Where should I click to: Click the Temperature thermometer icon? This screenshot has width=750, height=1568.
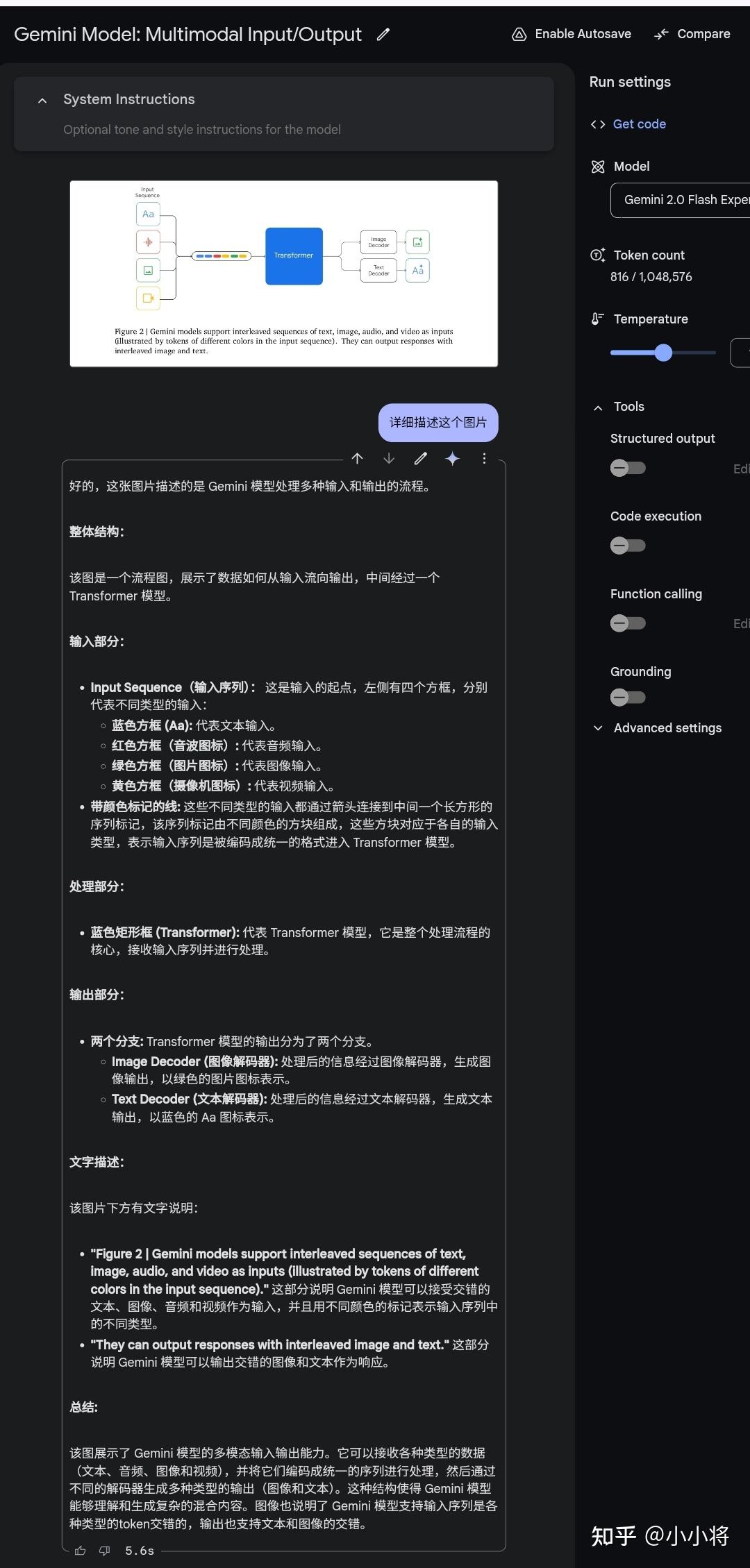597,319
